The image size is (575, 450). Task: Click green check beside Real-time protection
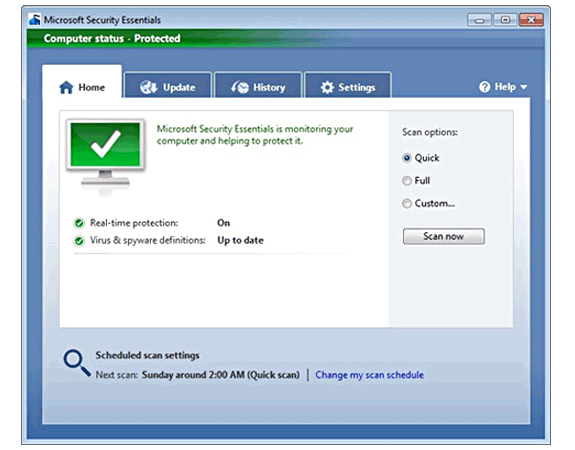[x=79, y=223]
